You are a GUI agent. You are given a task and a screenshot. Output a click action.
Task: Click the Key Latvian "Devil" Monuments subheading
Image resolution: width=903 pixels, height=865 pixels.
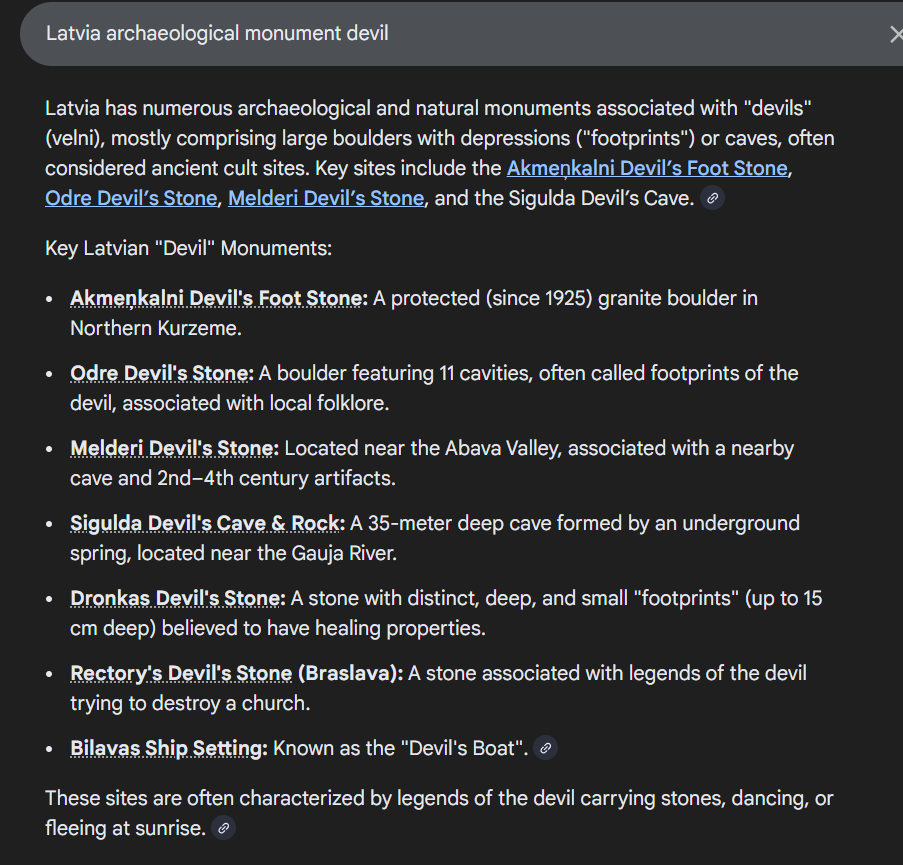click(188, 248)
